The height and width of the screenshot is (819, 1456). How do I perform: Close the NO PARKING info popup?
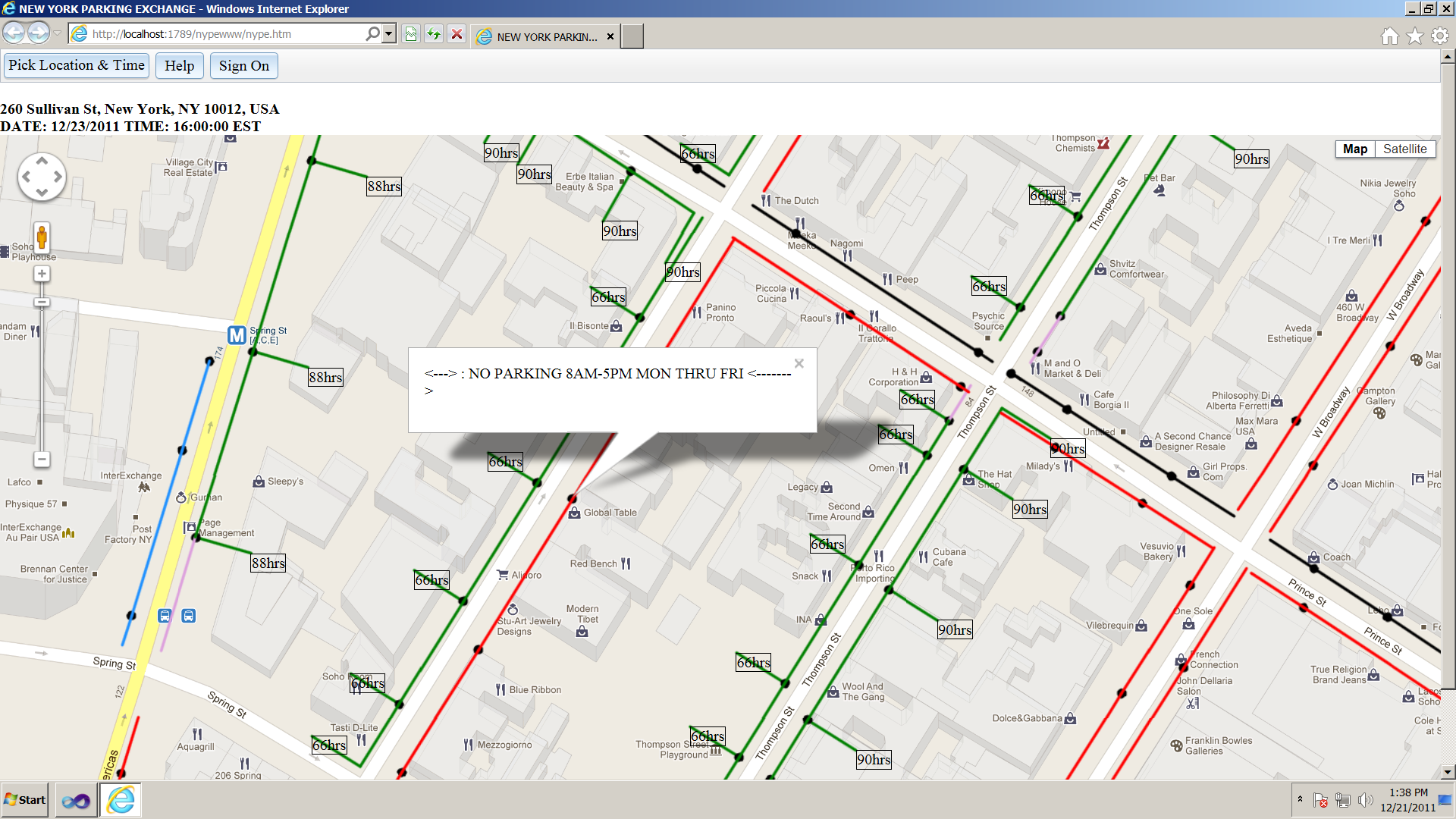coord(799,364)
